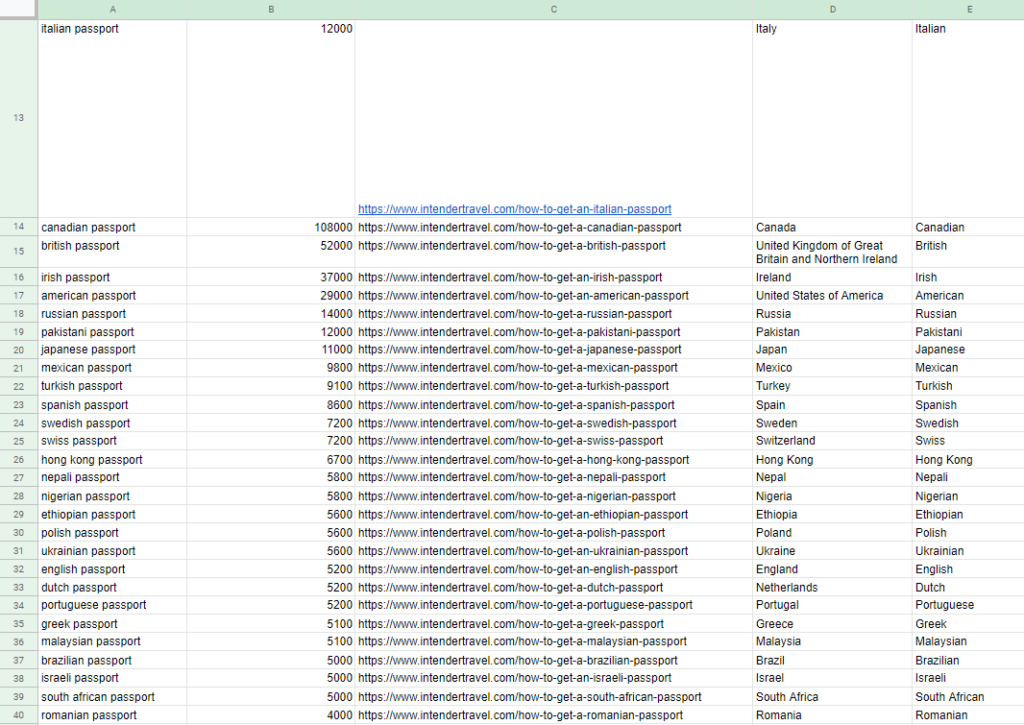Screen dimensions: 1024x725
Task: Select row 26 header
Action: click(x=18, y=460)
